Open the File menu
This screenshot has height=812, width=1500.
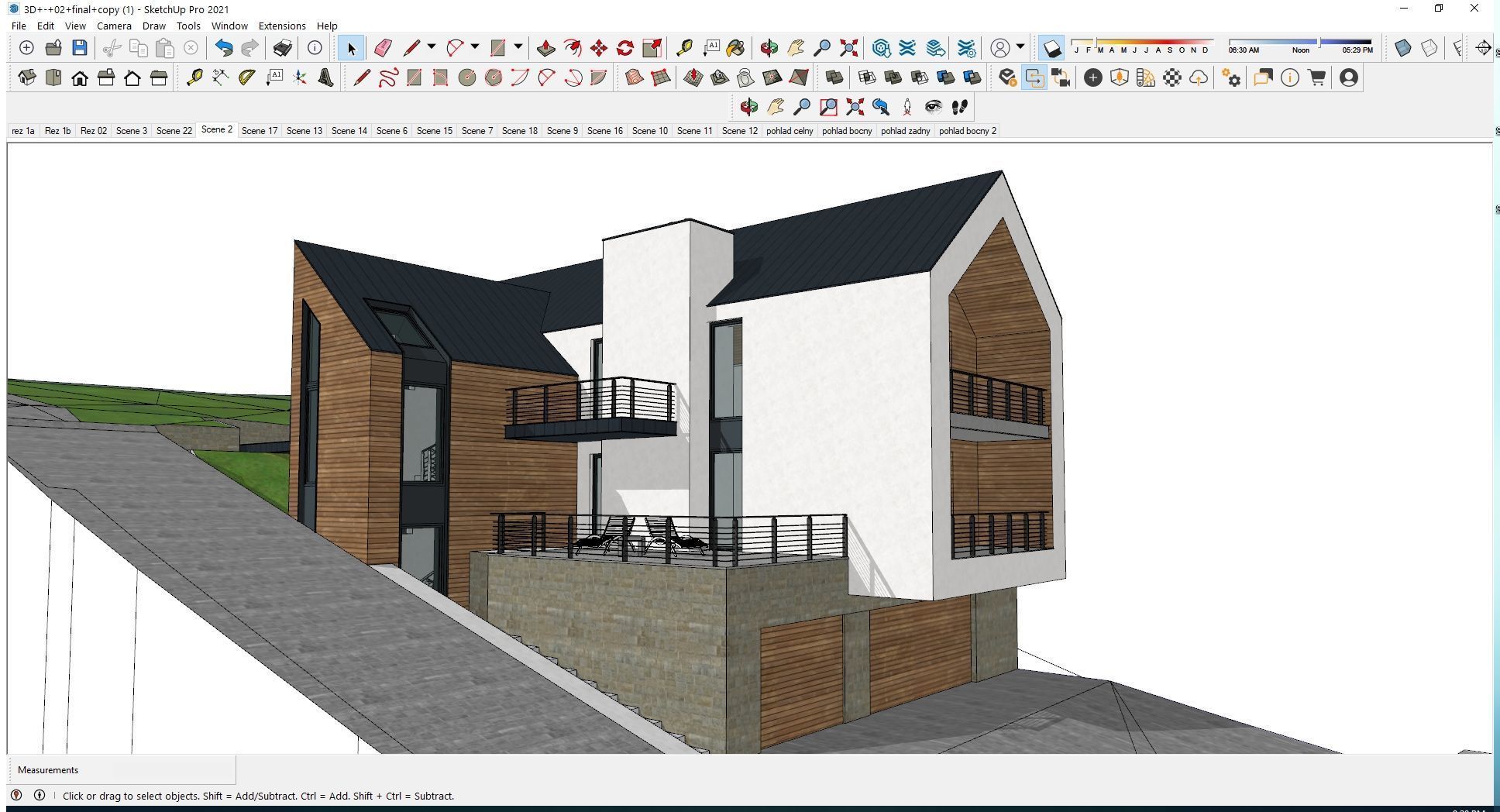click(x=19, y=26)
